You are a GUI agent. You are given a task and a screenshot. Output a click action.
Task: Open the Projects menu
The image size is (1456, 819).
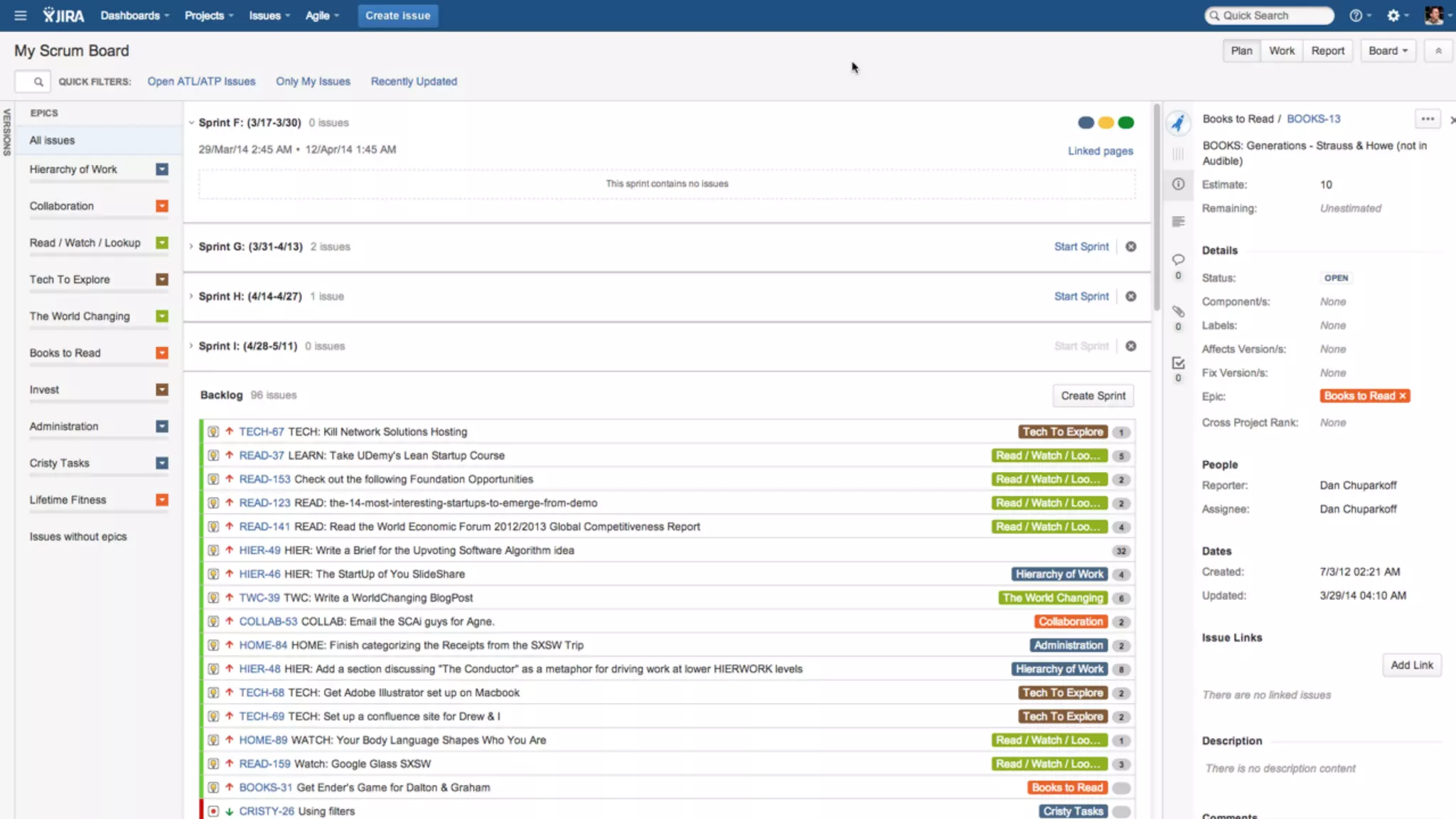tap(208, 15)
